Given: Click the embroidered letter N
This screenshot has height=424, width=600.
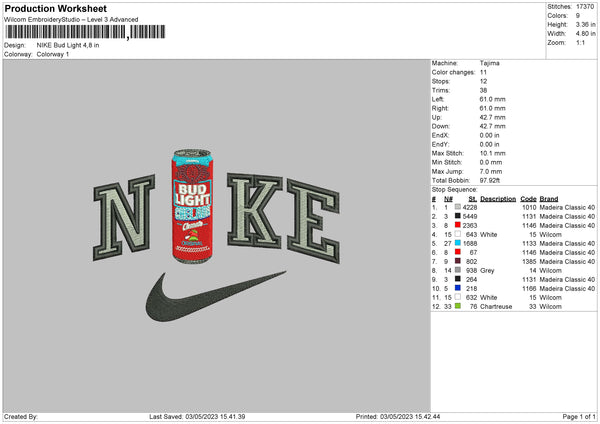Looking at the screenshot, I should (x=124, y=217).
